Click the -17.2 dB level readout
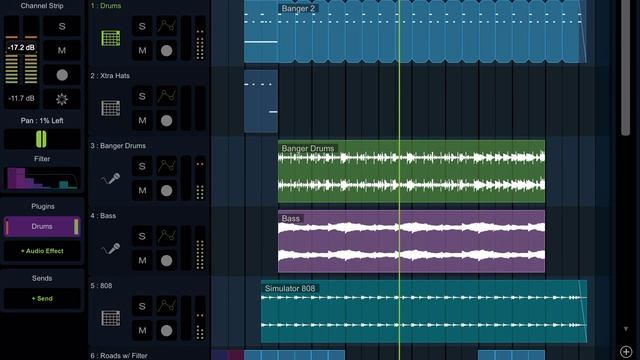This screenshot has width=640, height=360. tap(21, 48)
